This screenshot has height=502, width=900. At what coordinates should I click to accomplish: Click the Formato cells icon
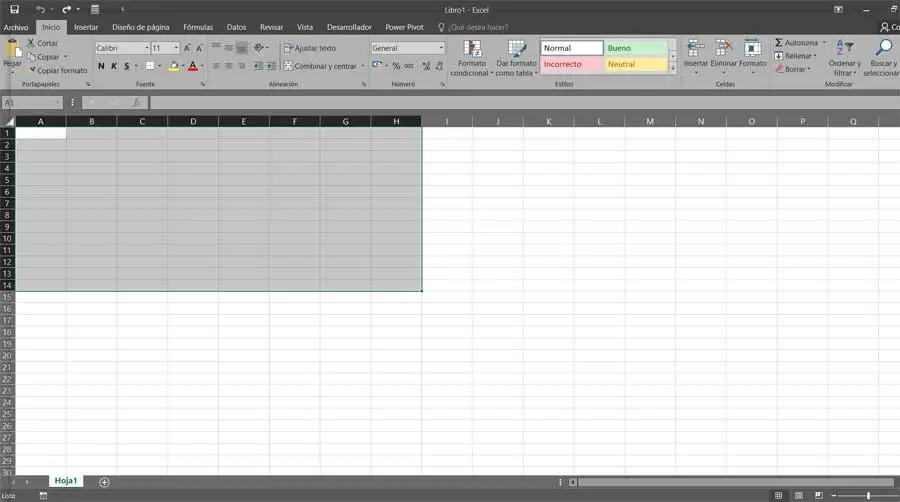coord(752,49)
